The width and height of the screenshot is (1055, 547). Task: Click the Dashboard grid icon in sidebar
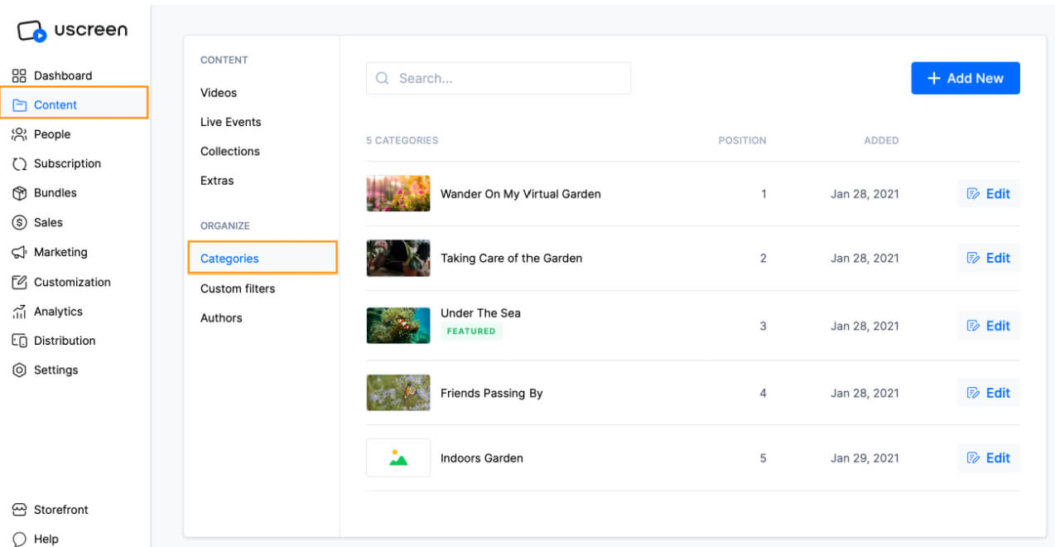click(x=18, y=76)
